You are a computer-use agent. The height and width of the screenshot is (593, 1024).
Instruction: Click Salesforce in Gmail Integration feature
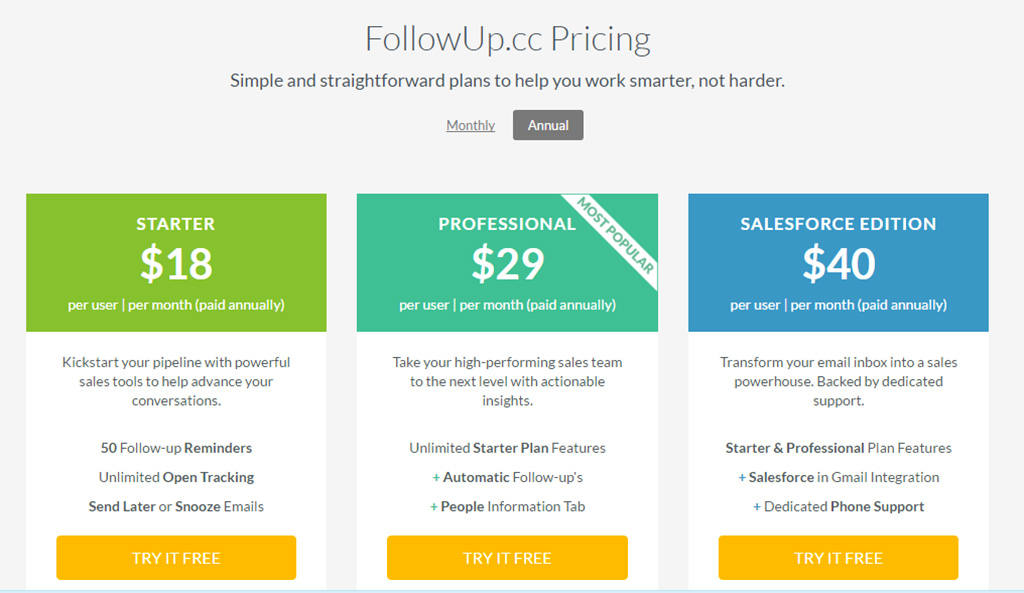tap(838, 477)
